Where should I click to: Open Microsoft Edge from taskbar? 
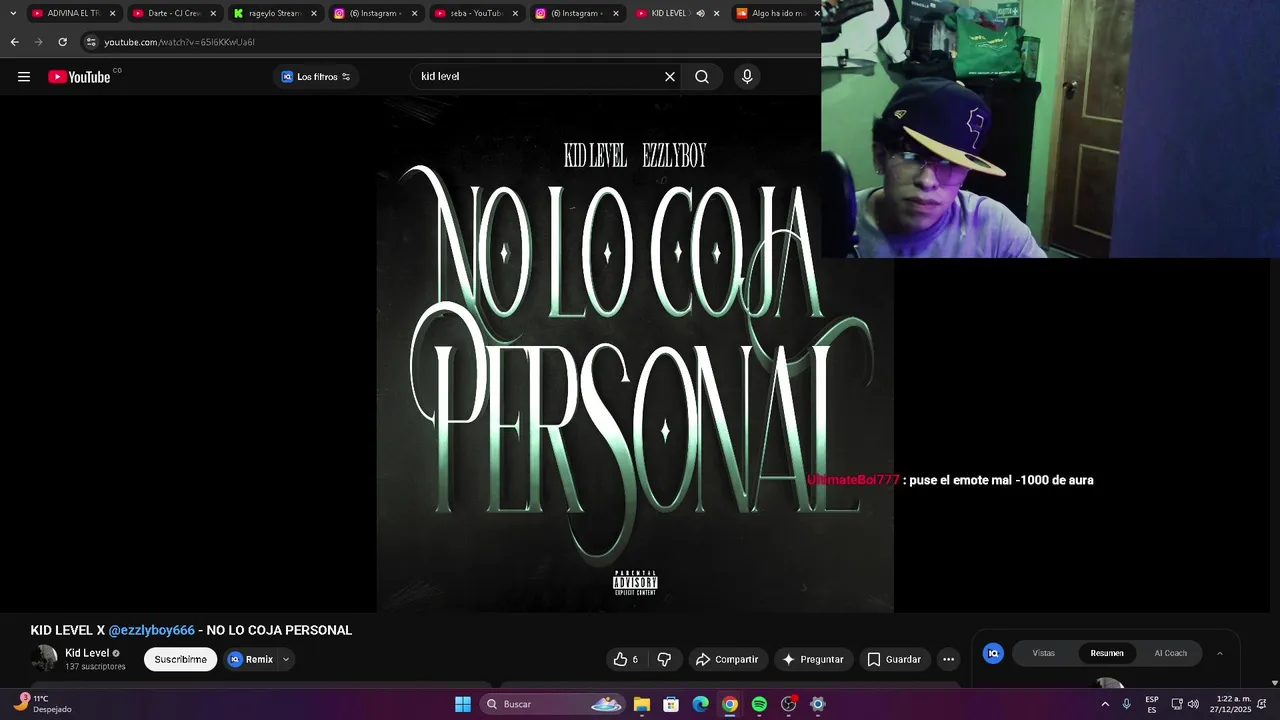tap(701, 704)
